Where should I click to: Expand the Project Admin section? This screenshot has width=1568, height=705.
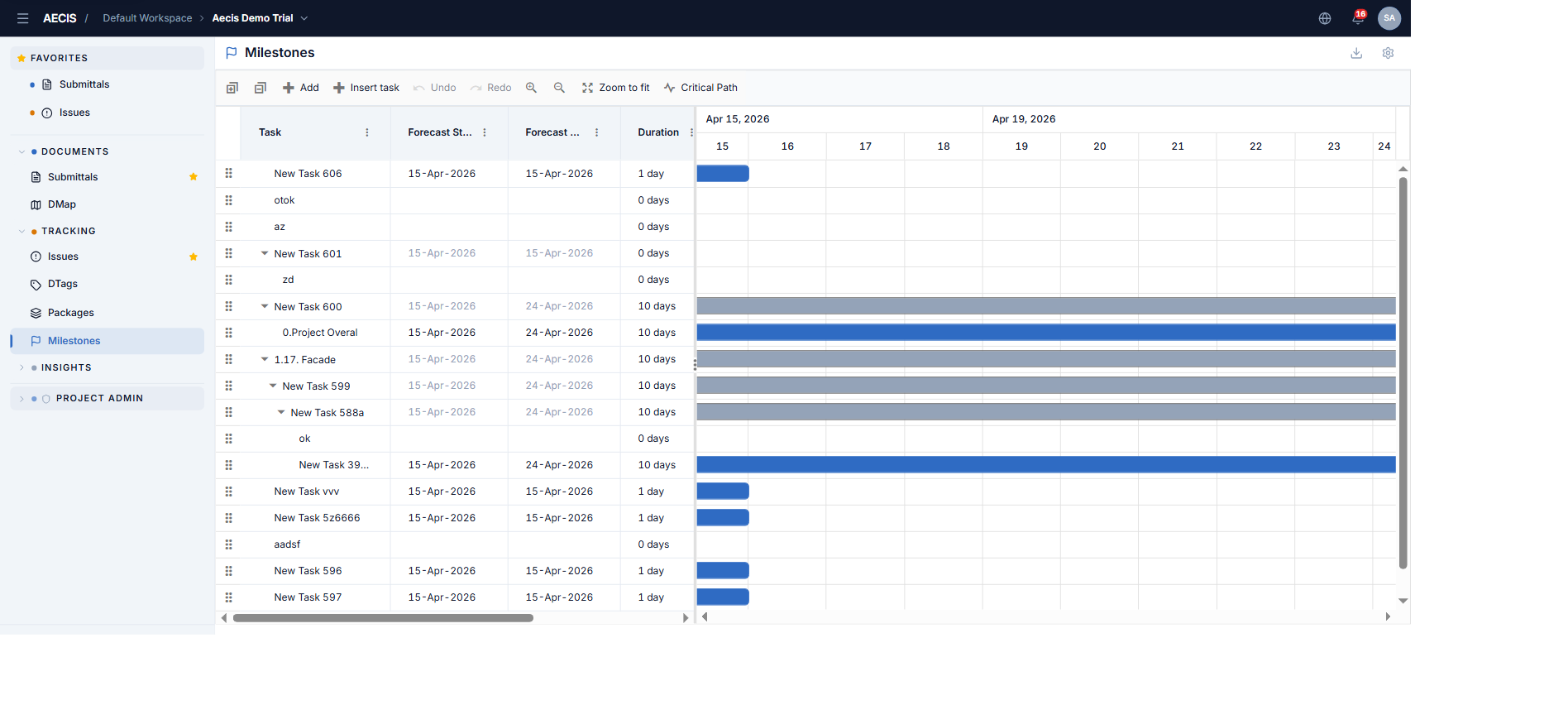[x=22, y=398]
